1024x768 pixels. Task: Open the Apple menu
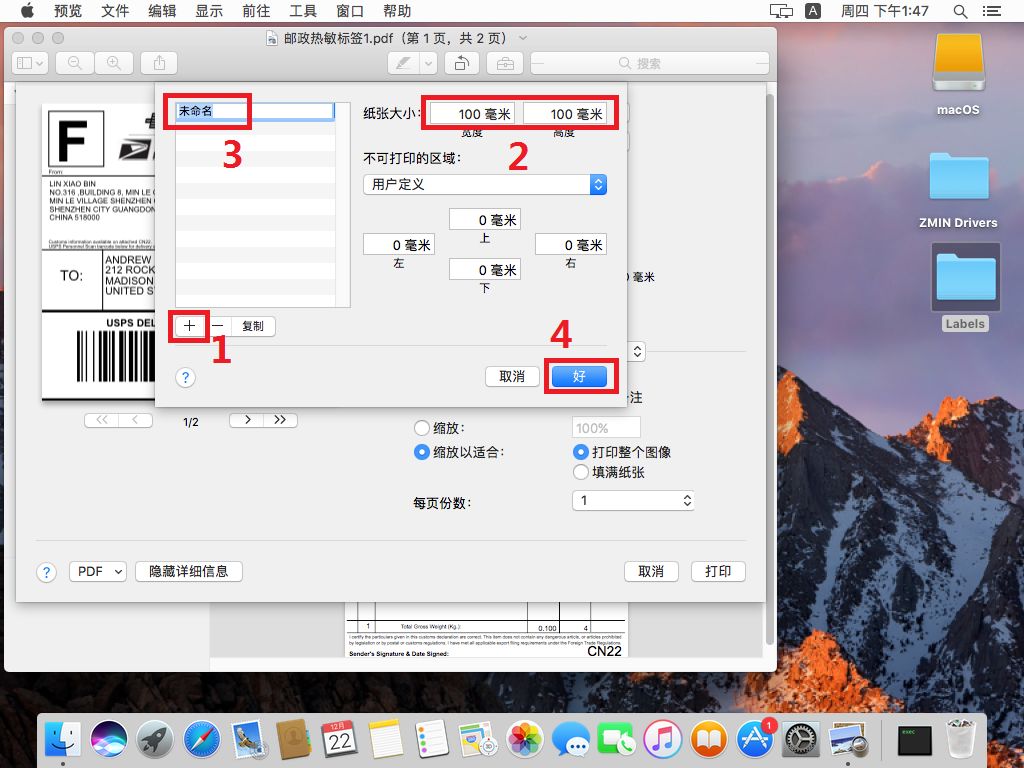tap(27, 10)
